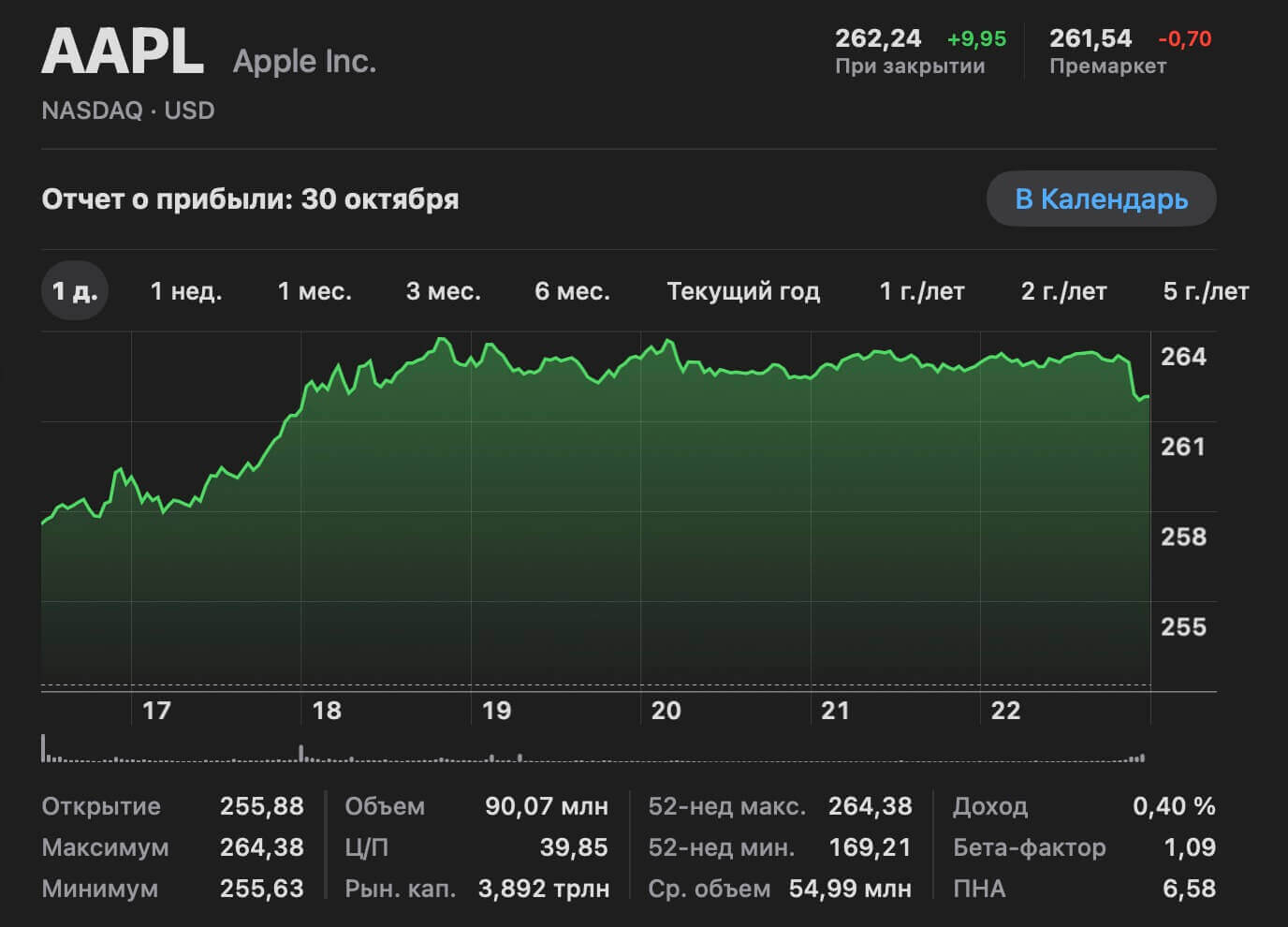Click the В Календарь button
The height and width of the screenshot is (927, 1288).
1101,199
